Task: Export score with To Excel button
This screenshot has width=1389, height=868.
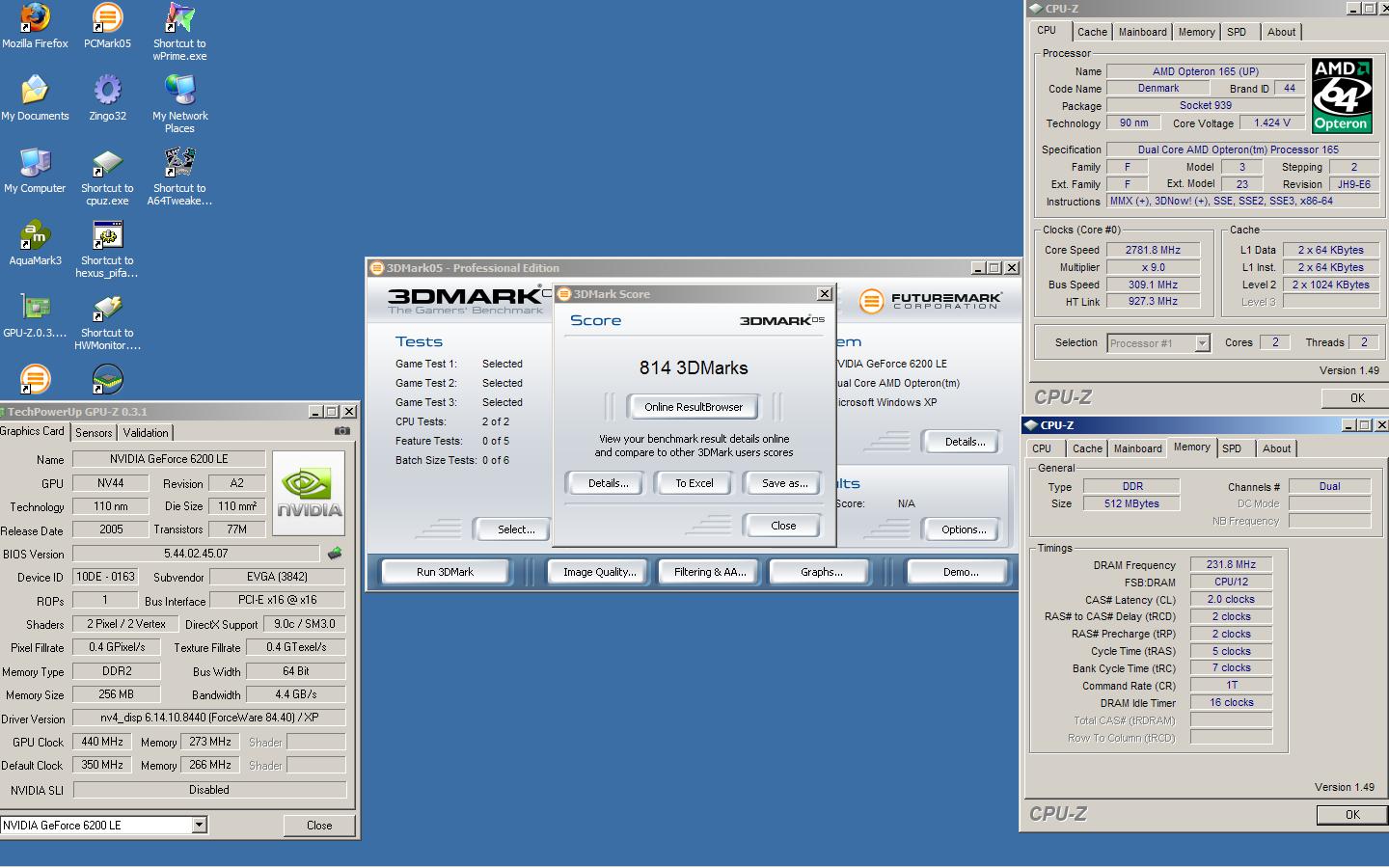Action: point(694,483)
